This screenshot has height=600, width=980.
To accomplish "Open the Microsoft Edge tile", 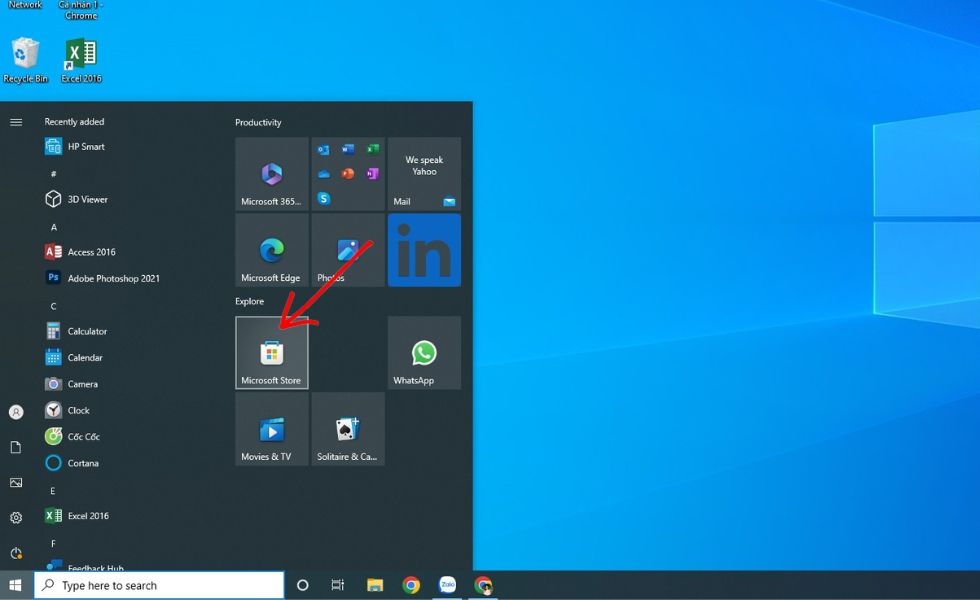I will pyautogui.click(x=271, y=250).
